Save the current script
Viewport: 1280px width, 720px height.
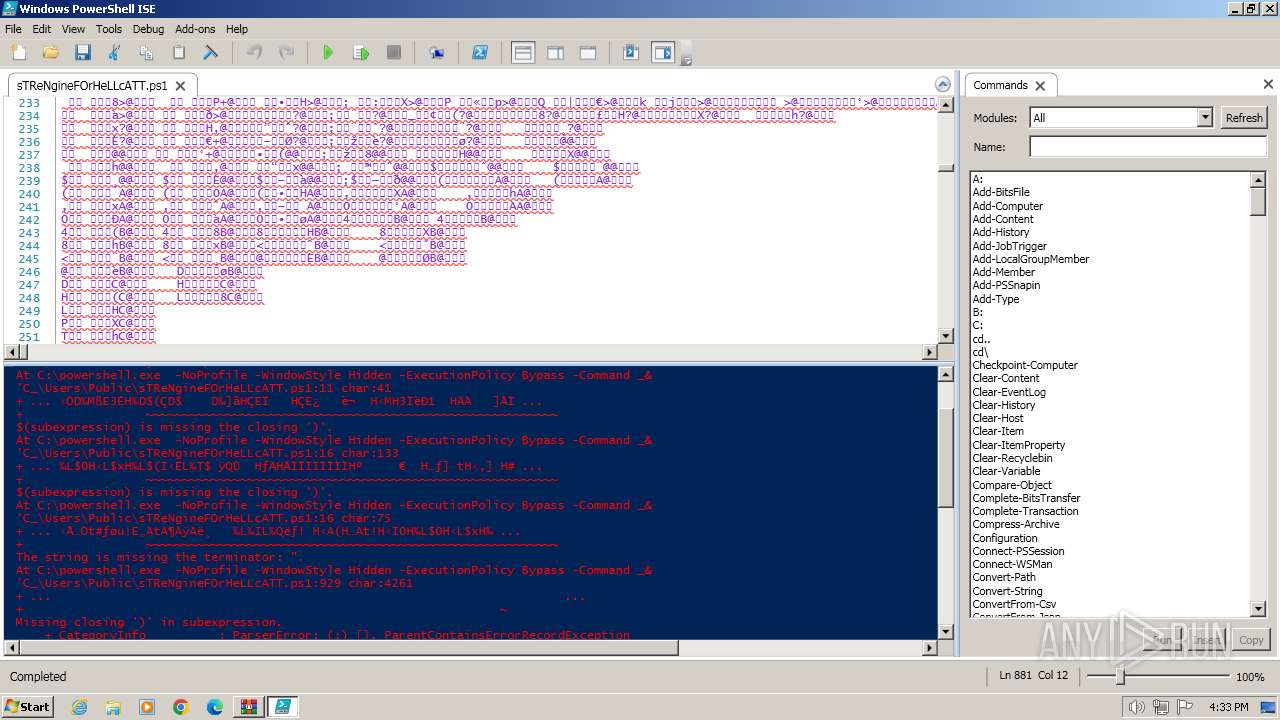point(82,52)
